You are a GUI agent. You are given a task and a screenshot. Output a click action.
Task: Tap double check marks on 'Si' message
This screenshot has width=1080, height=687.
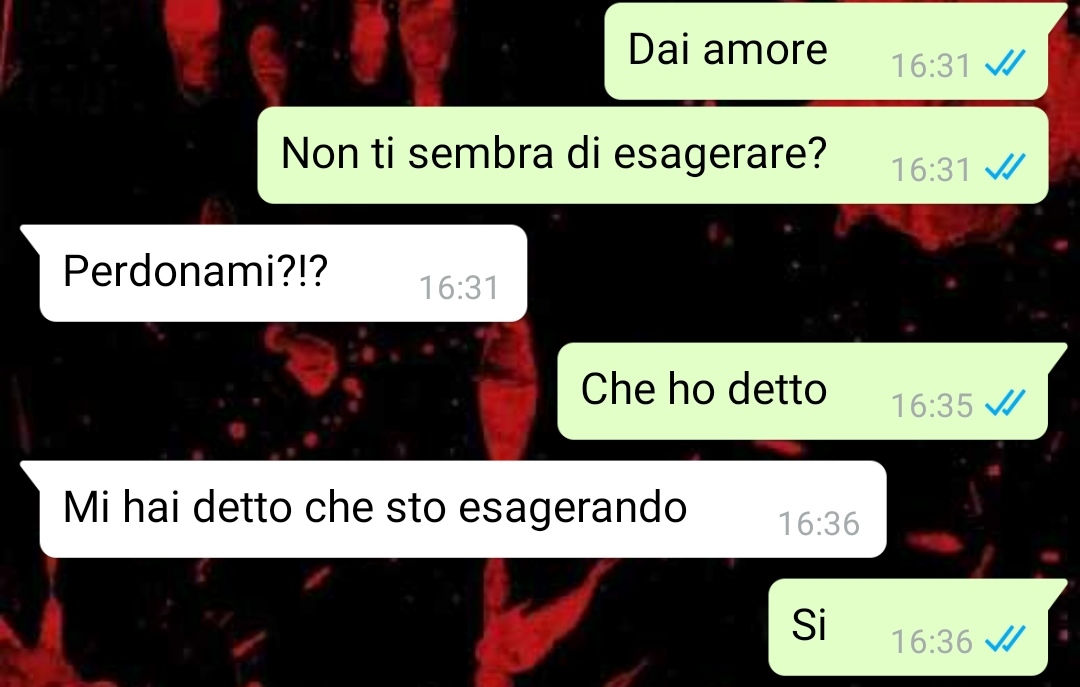(1005, 640)
